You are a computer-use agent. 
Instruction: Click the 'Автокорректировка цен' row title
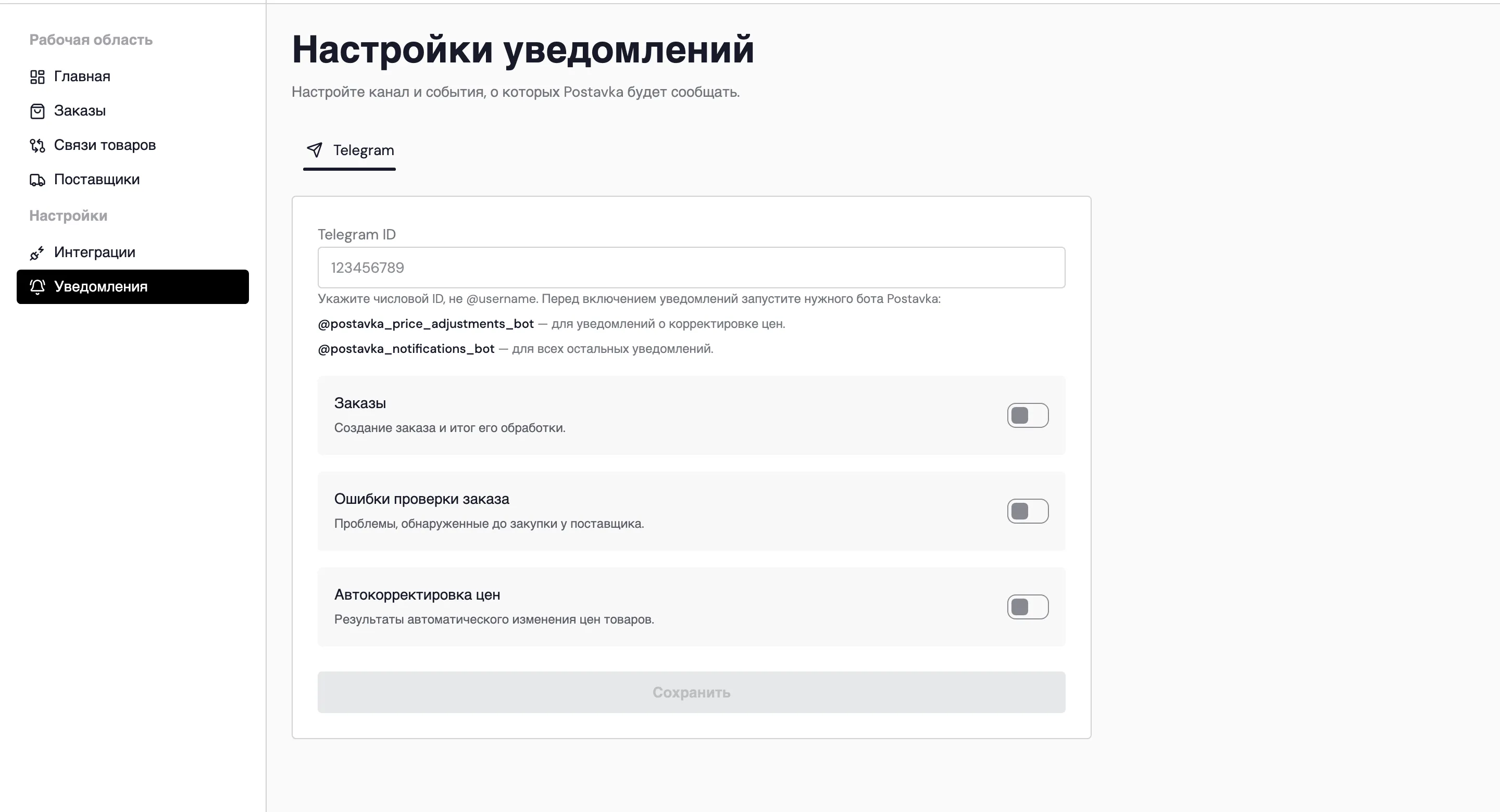417,595
